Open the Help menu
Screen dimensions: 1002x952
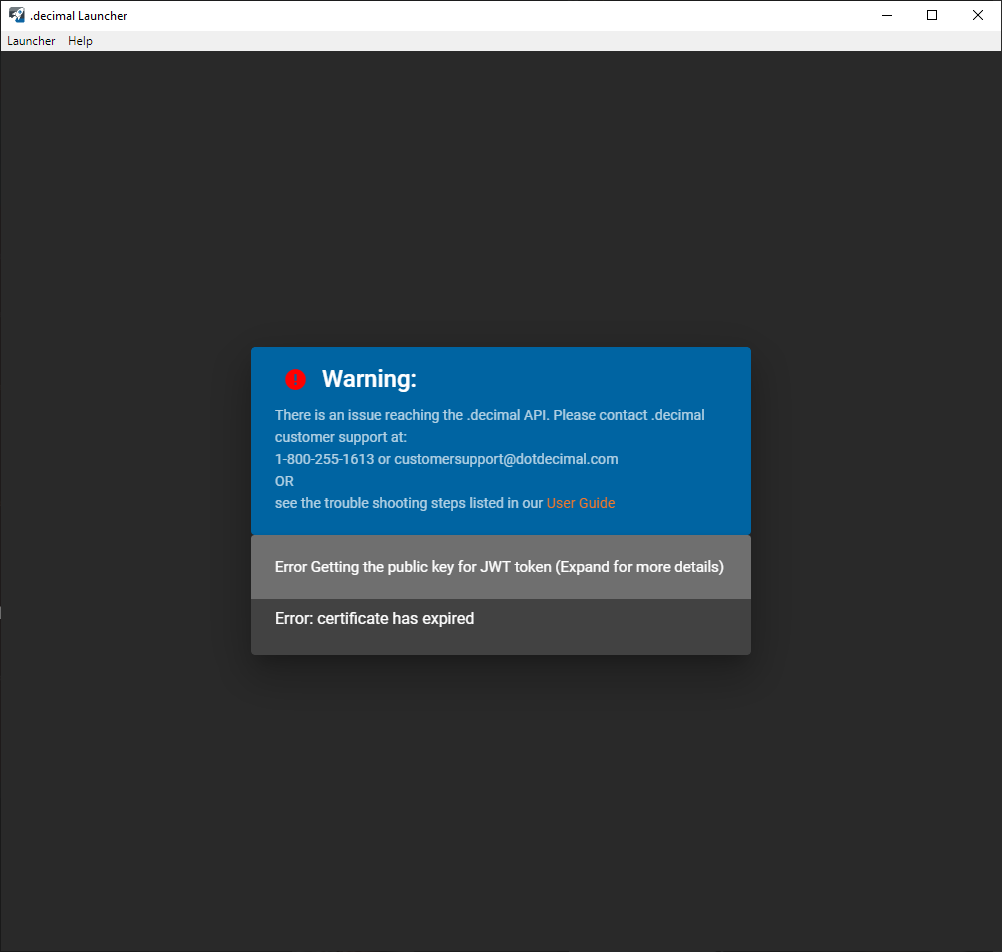tap(80, 41)
